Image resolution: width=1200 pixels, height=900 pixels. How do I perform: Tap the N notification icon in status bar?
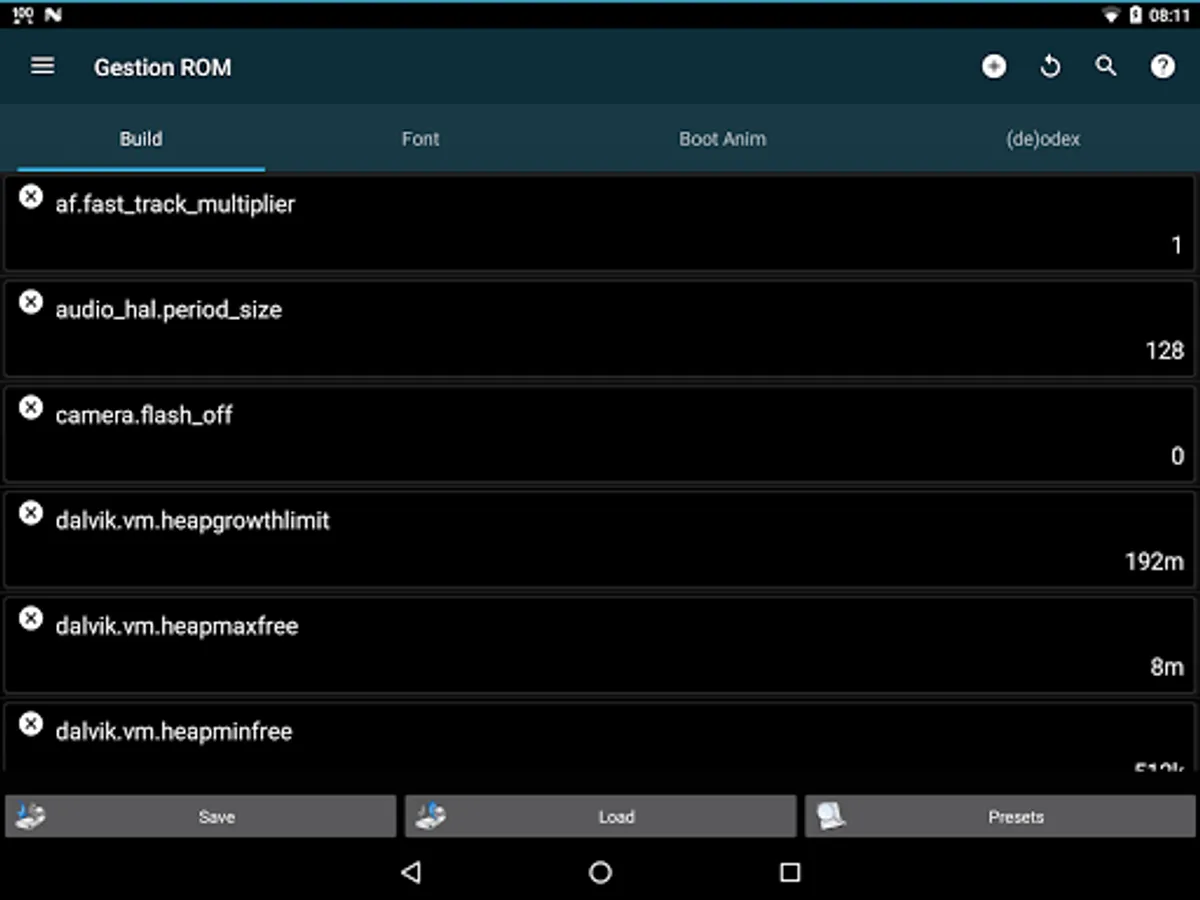53,15
